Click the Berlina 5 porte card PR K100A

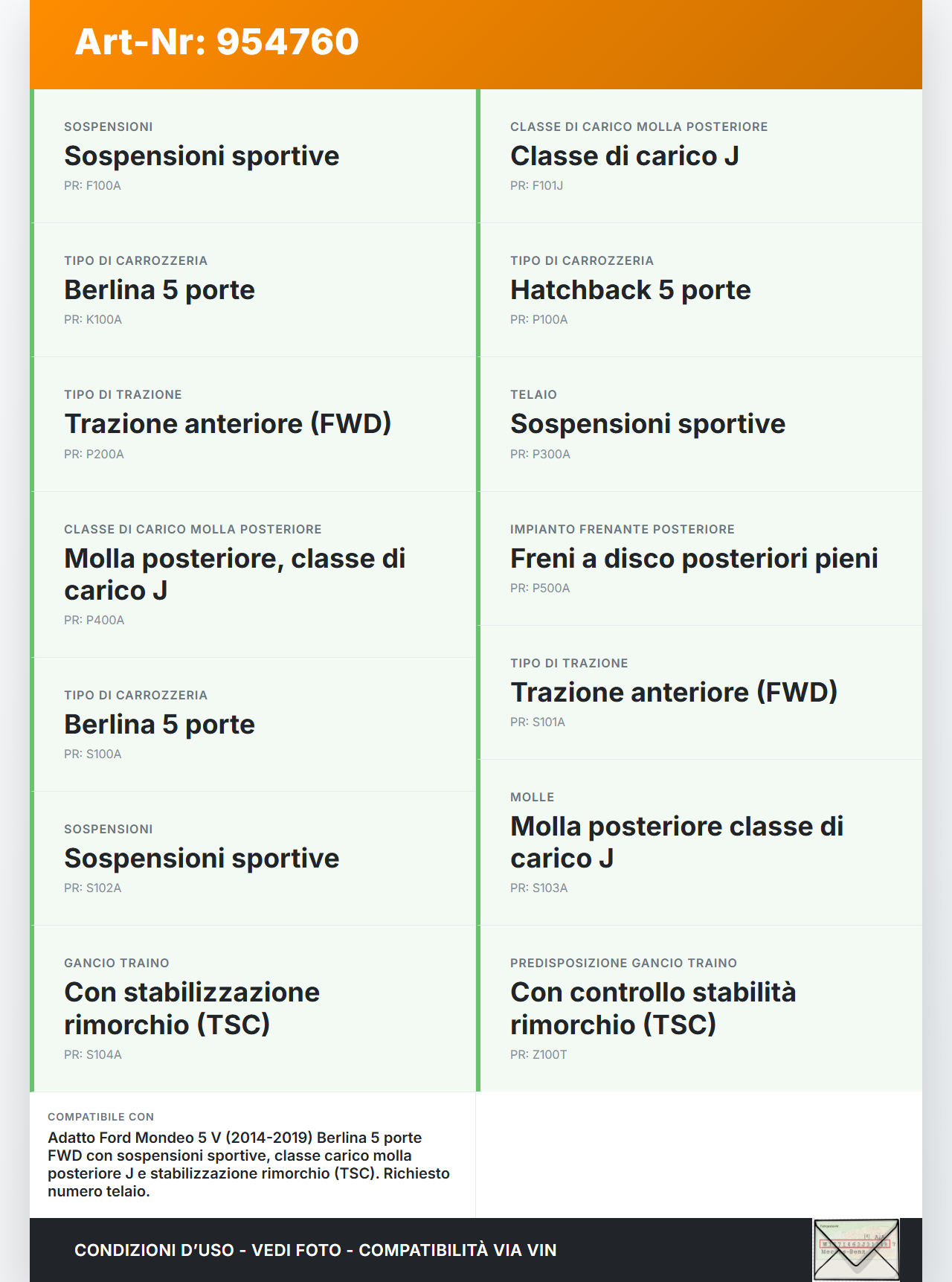click(254, 290)
